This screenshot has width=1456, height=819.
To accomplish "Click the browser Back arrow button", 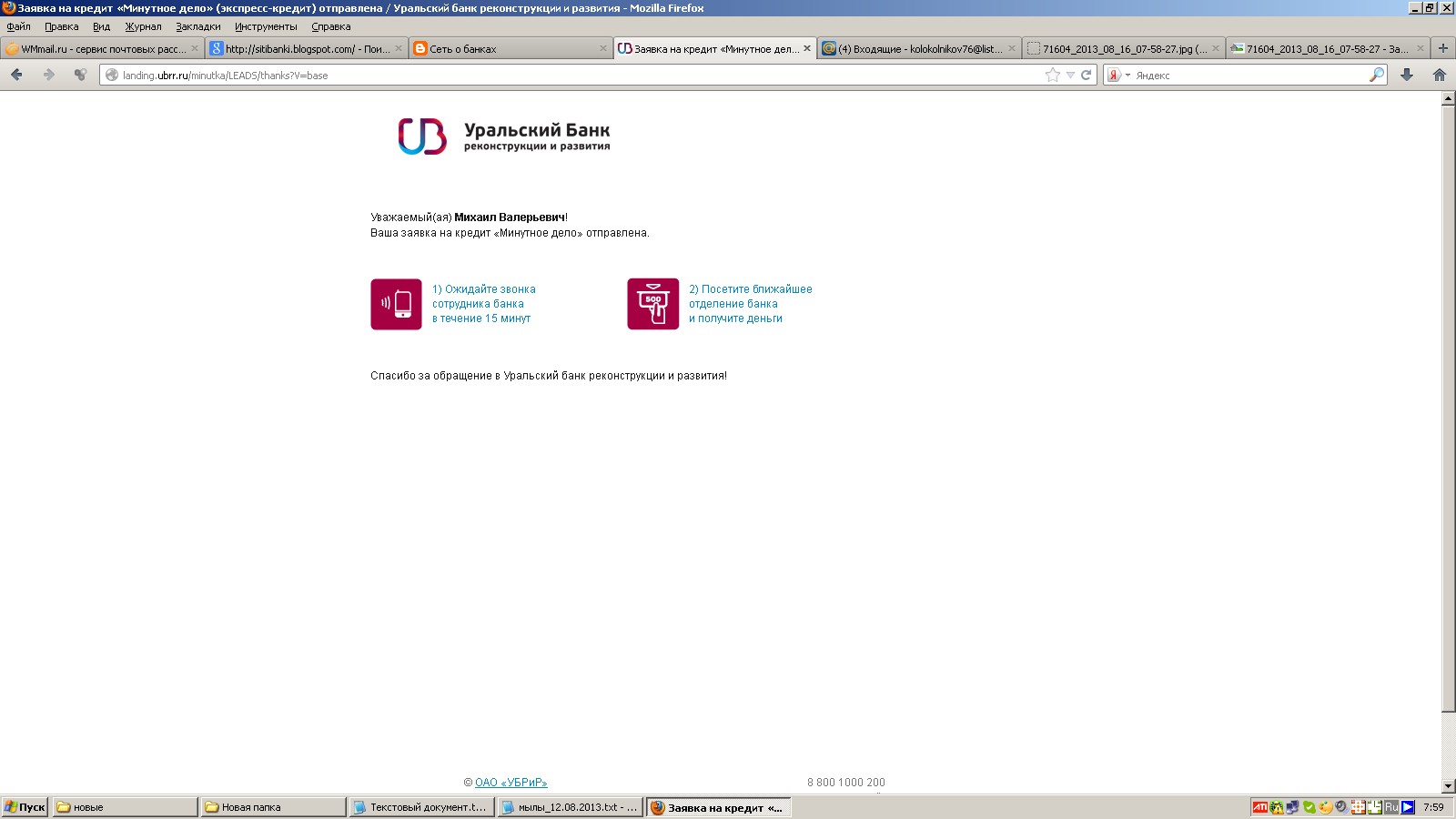I will [x=16, y=75].
